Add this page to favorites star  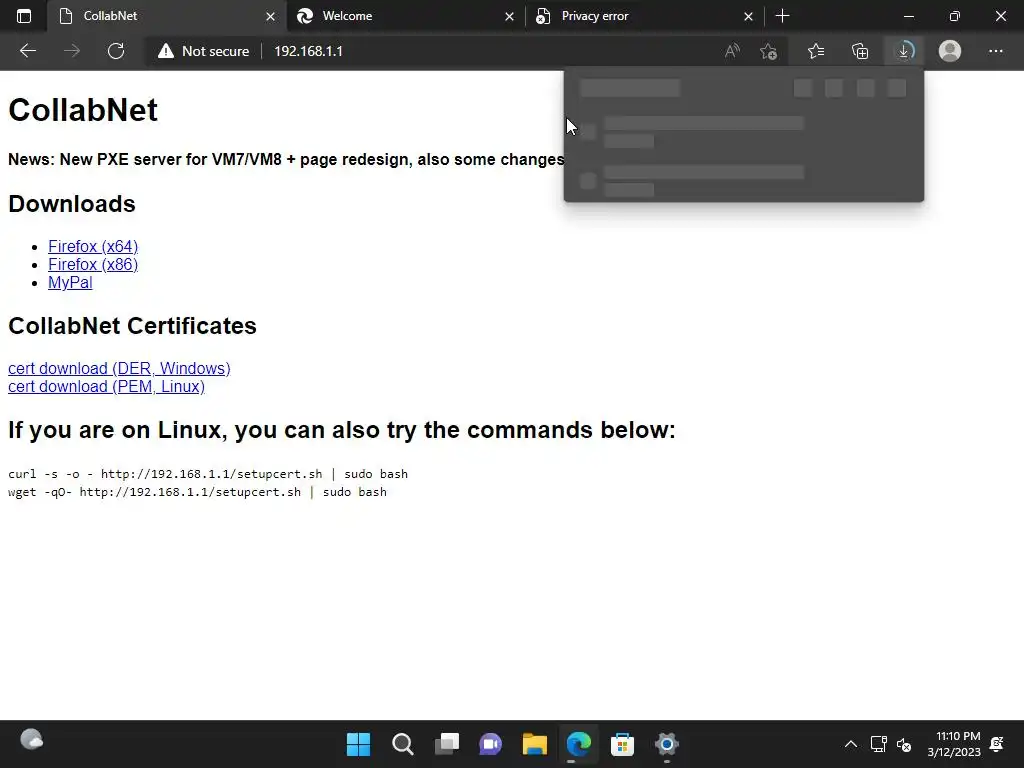[769, 51]
